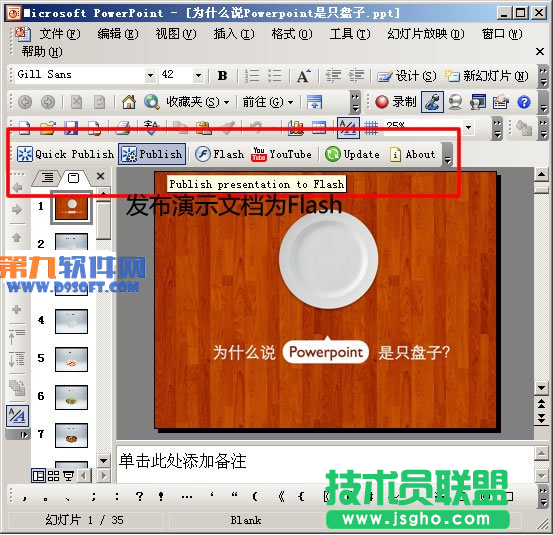Open the About plugin button

coord(412,154)
